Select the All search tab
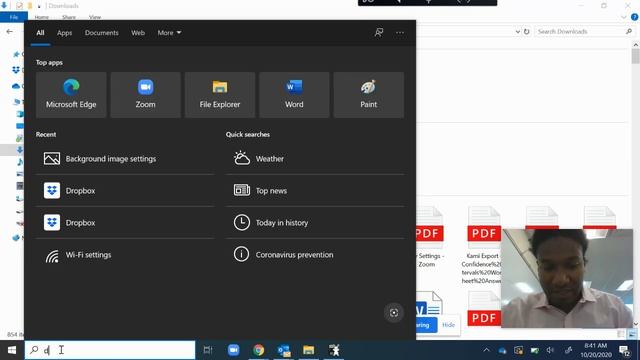The width and height of the screenshot is (640, 360). pos(40,33)
